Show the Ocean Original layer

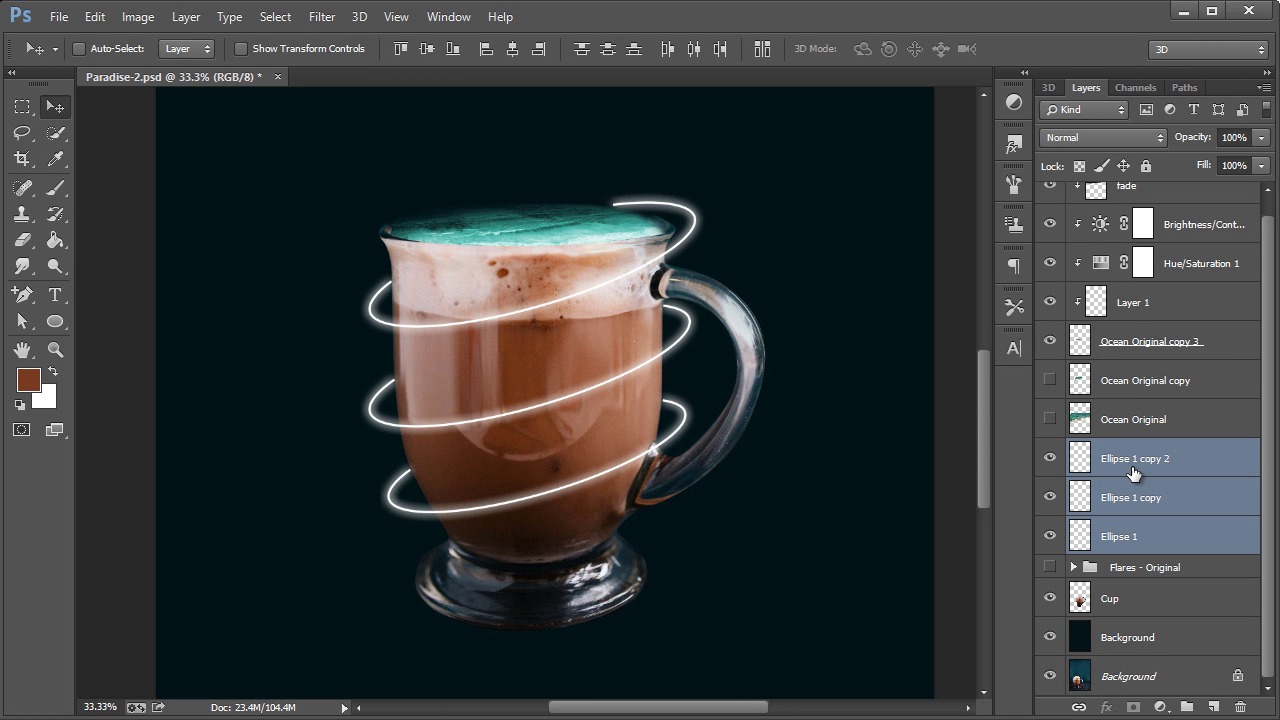point(1050,419)
